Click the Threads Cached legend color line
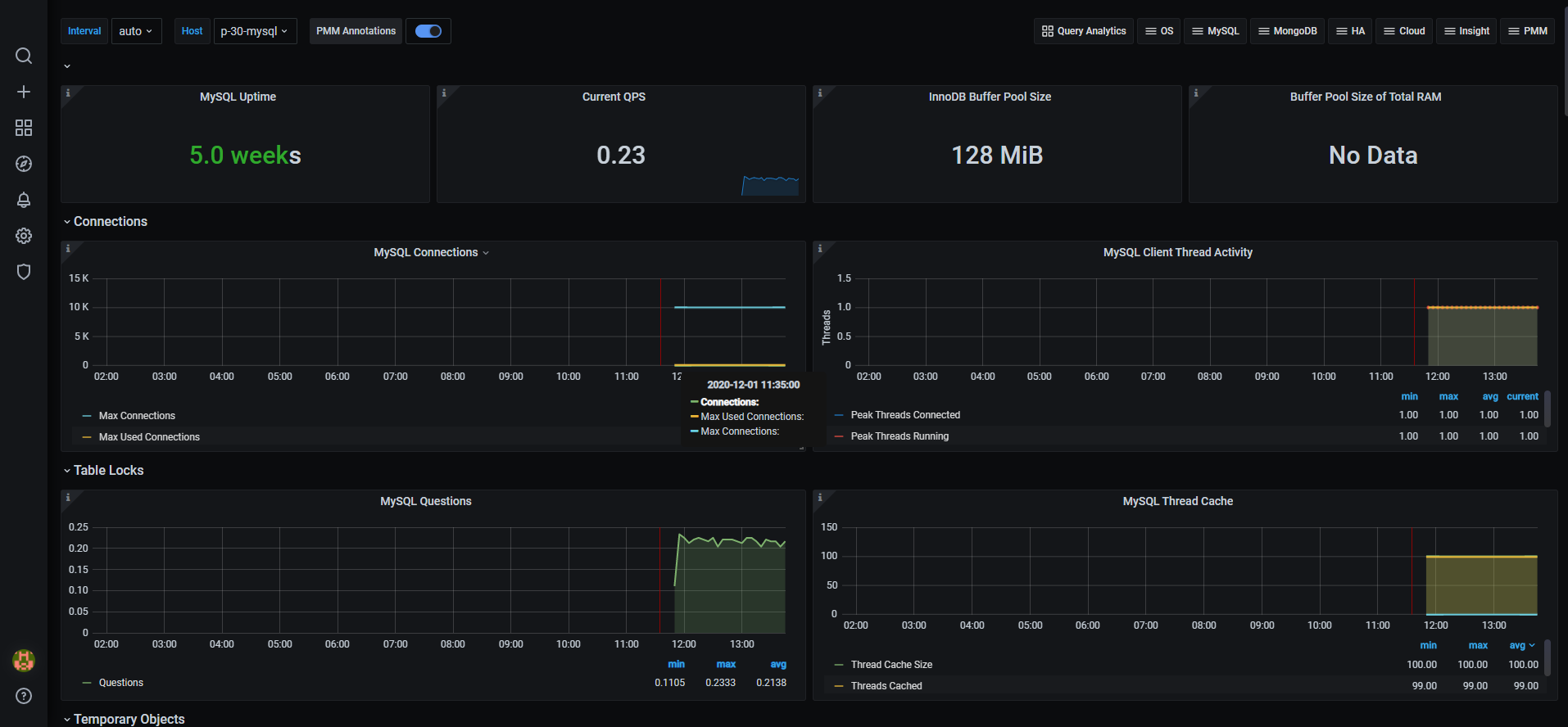Screen dimensions: 1568x727 (839, 686)
